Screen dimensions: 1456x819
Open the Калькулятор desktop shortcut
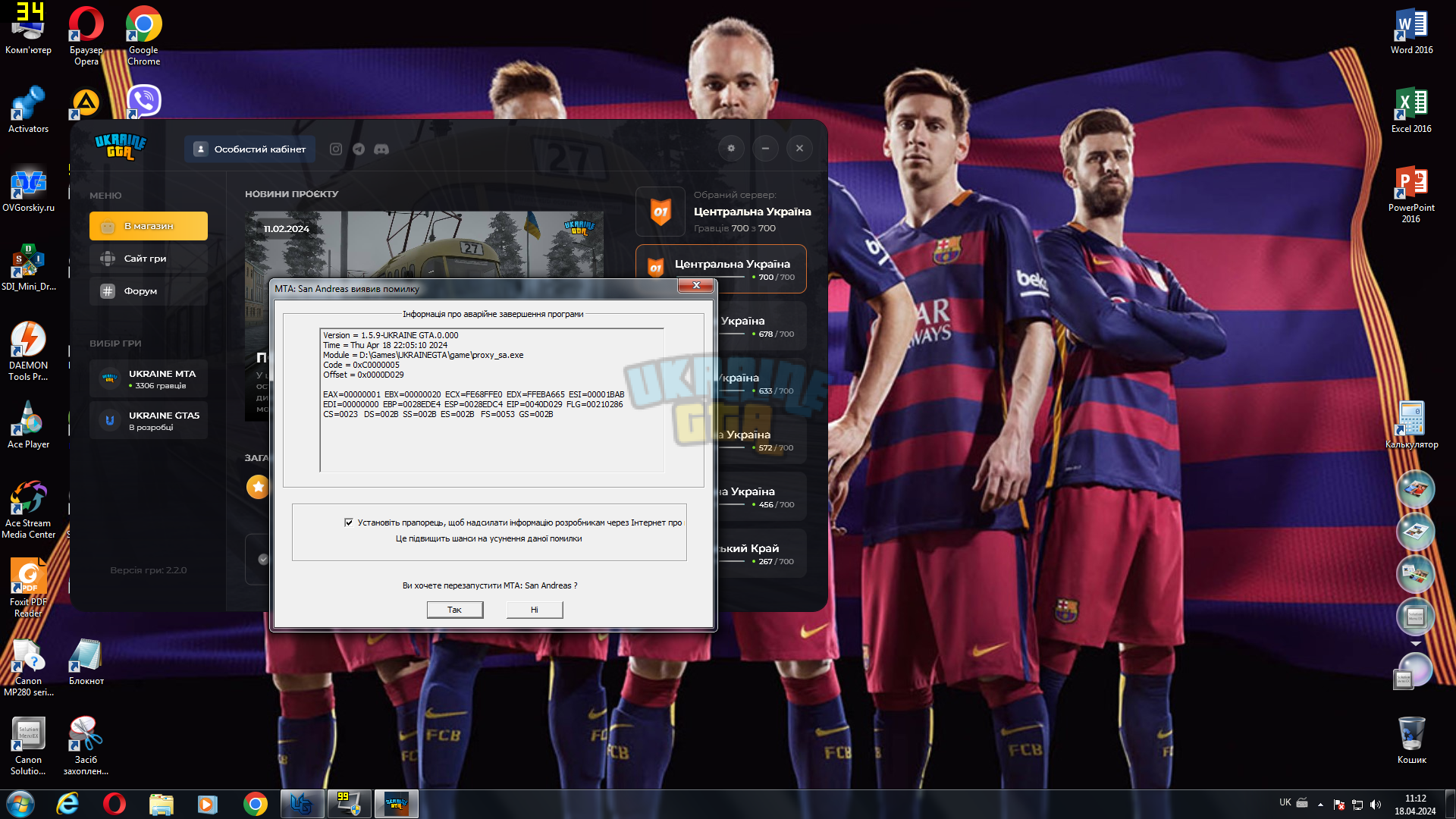1411,425
